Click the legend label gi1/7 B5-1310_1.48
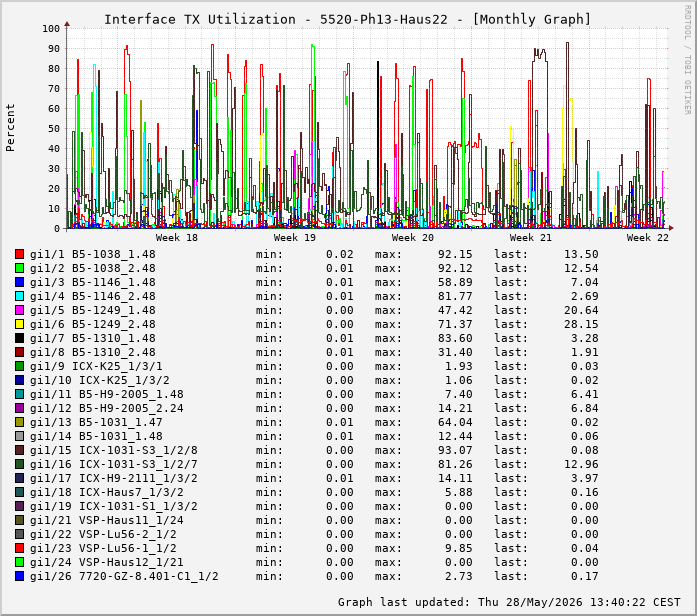This screenshot has height=616, width=697. tap(93, 338)
